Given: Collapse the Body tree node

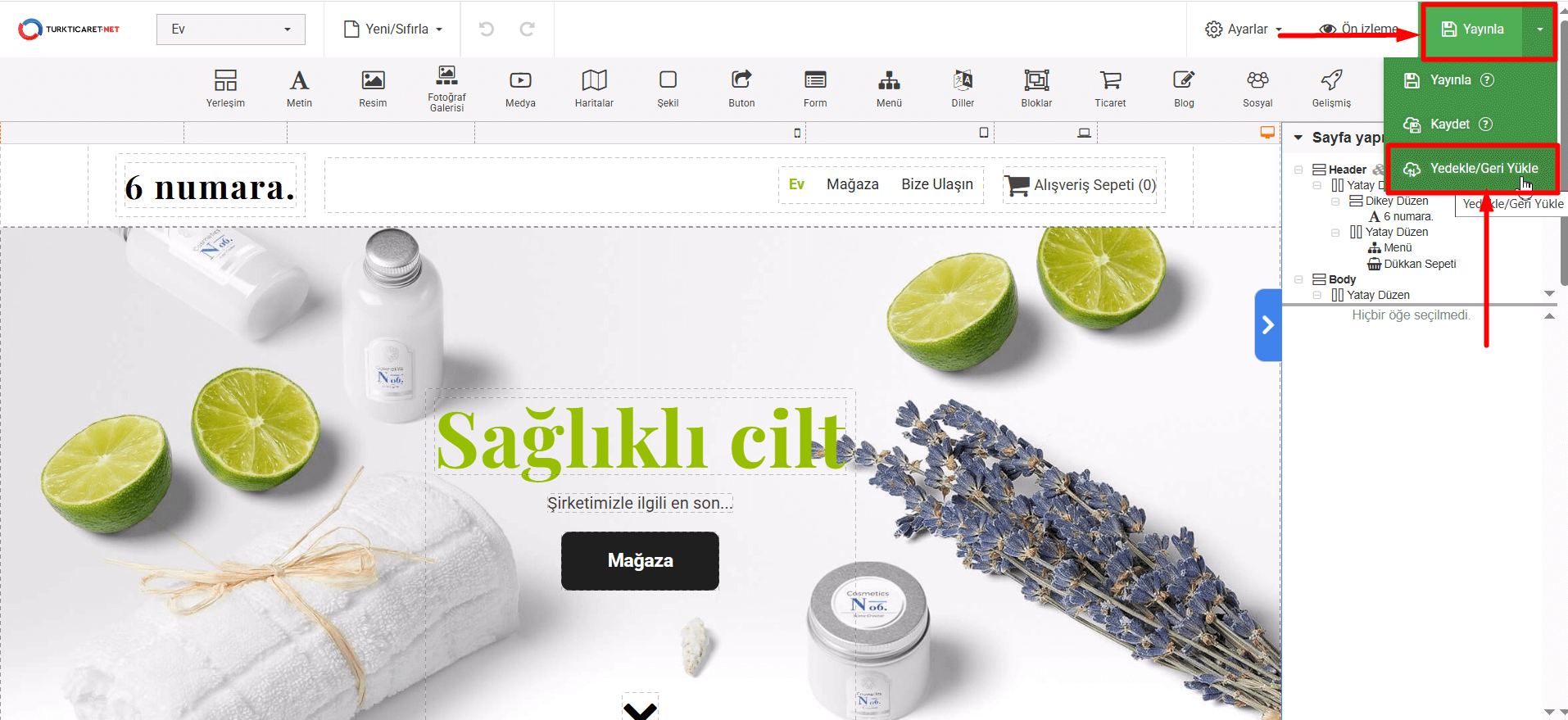Looking at the screenshot, I should (x=1298, y=279).
